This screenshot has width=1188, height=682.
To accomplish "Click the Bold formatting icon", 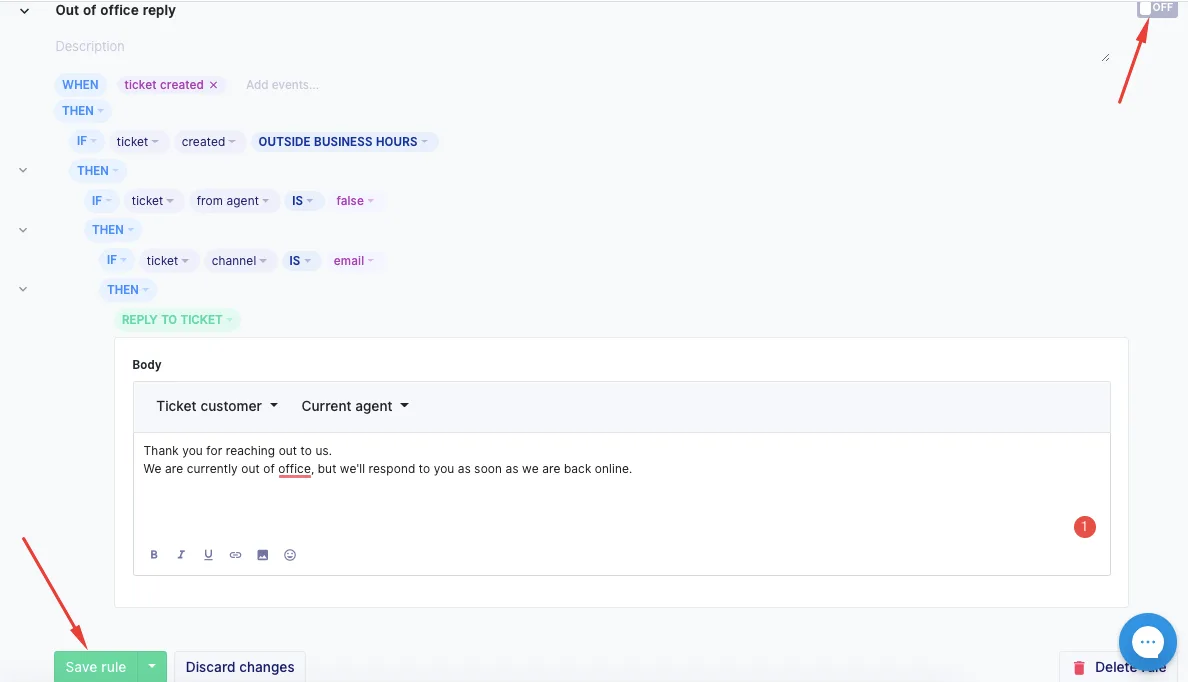I will (x=154, y=555).
